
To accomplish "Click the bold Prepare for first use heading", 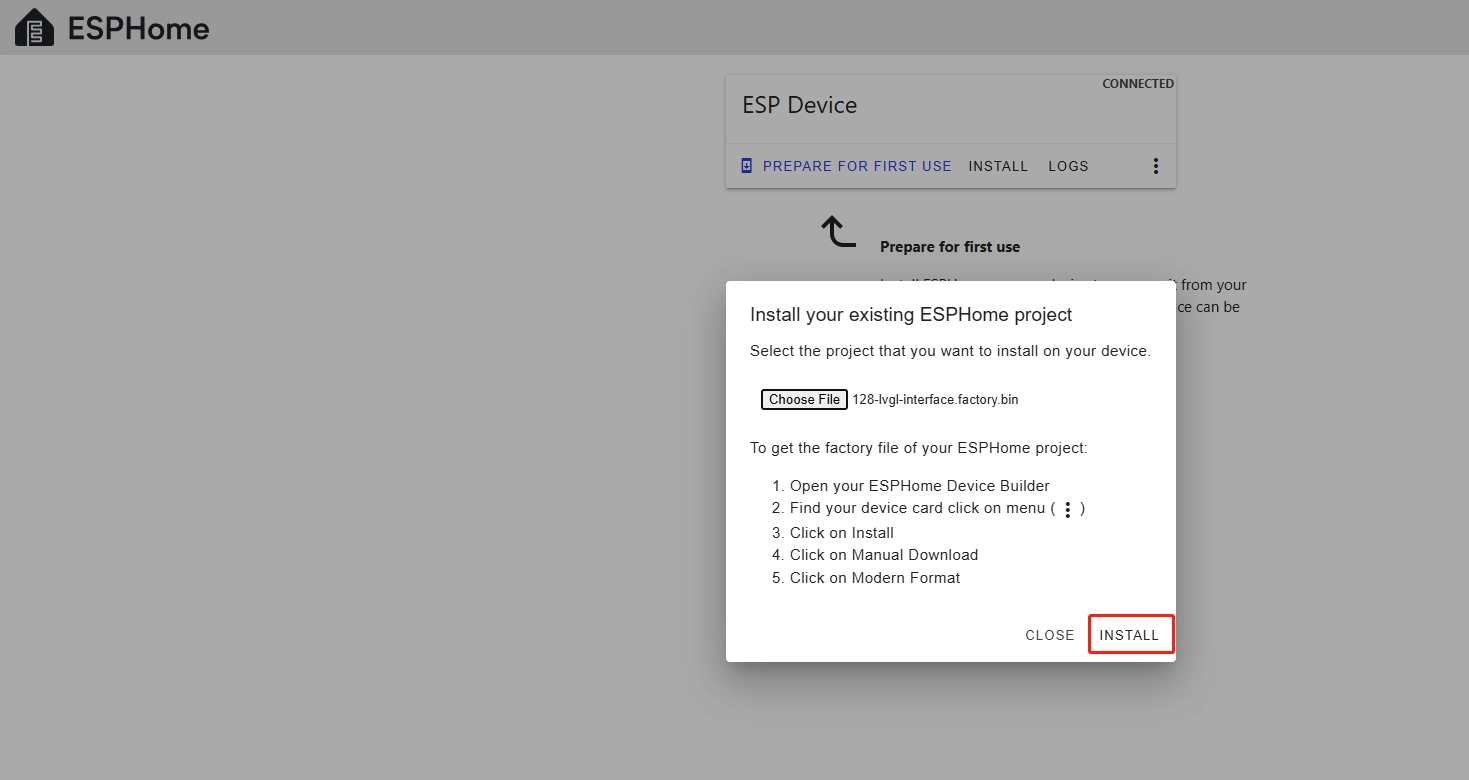I will [949, 247].
